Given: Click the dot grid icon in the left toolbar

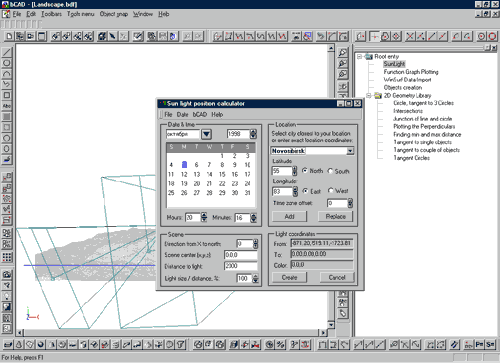Looking at the screenshot, I should click(x=7, y=257).
